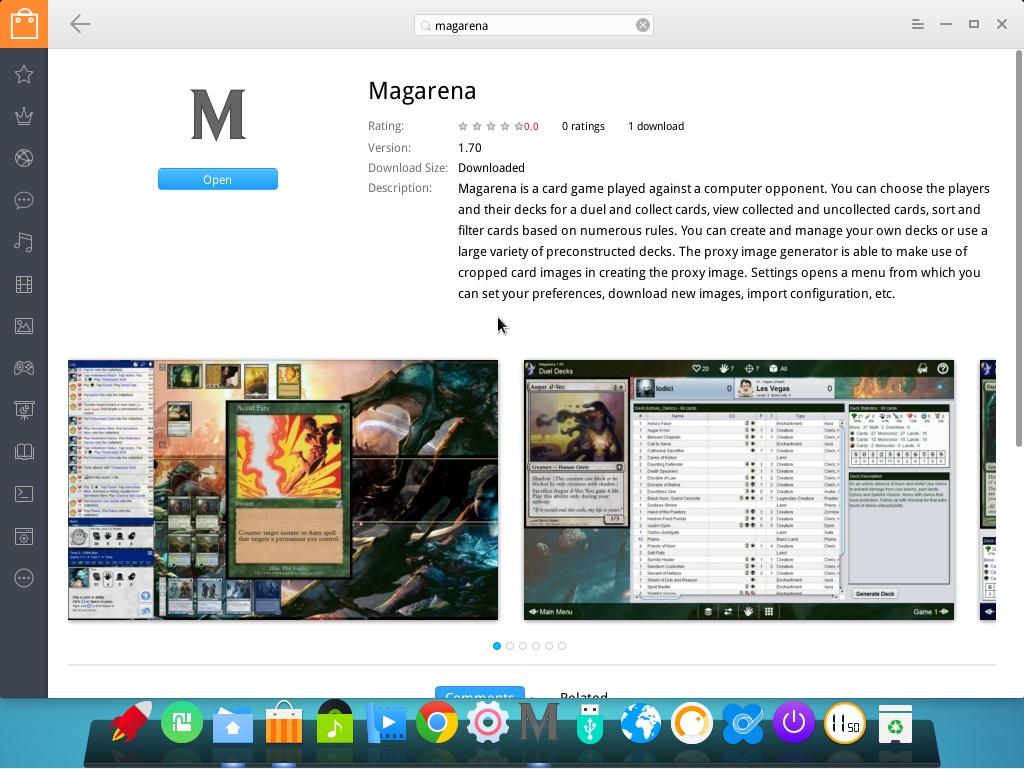Launch Magarena from the dock
This screenshot has width=1024, height=769.
pos(539,723)
